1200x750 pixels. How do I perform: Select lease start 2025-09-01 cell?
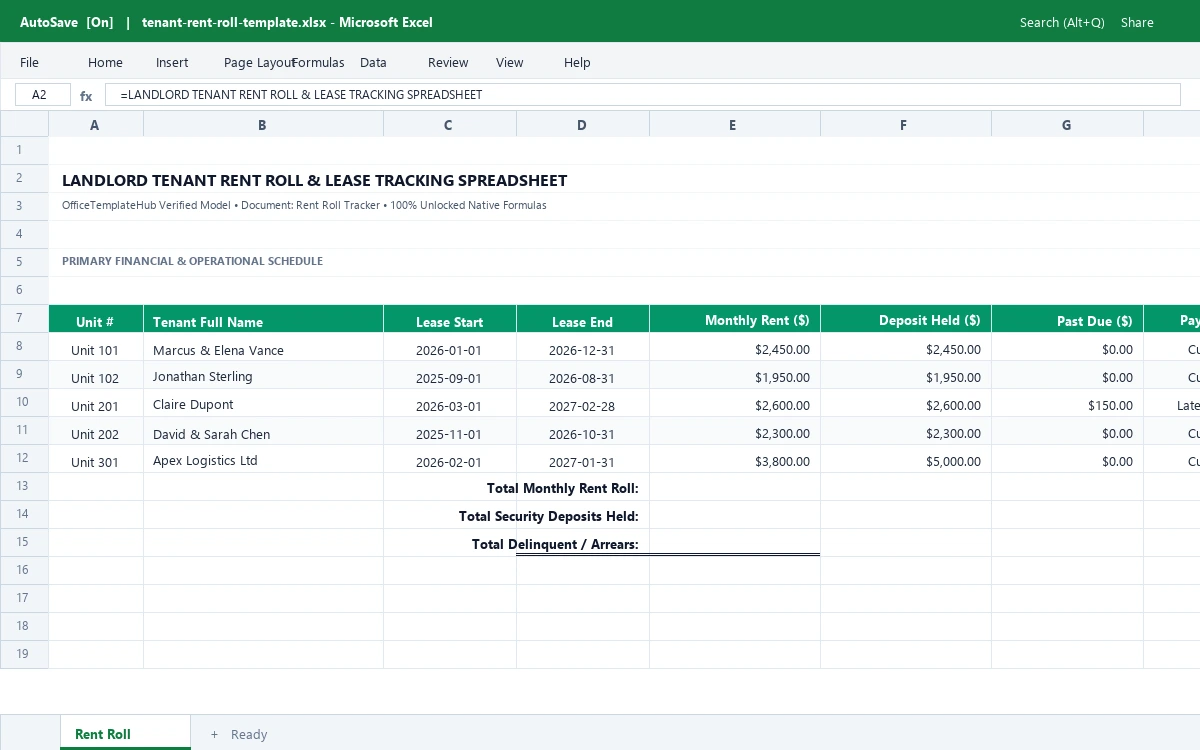click(450, 375)
